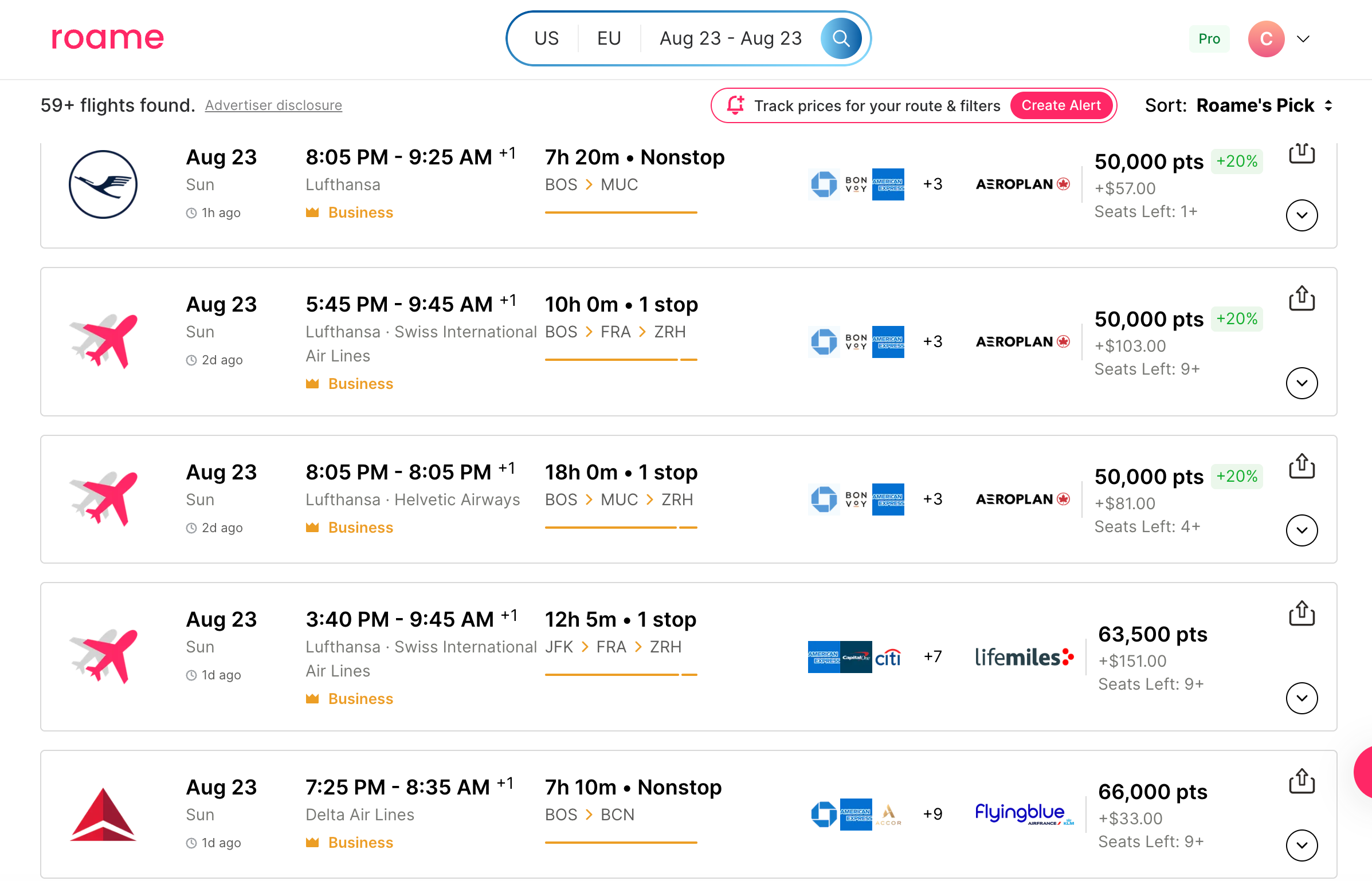Expand details for the 63,500 pts flight
Image resolution: width=1372 pixels, height=881 pixels.
[x=1302, y=698]
